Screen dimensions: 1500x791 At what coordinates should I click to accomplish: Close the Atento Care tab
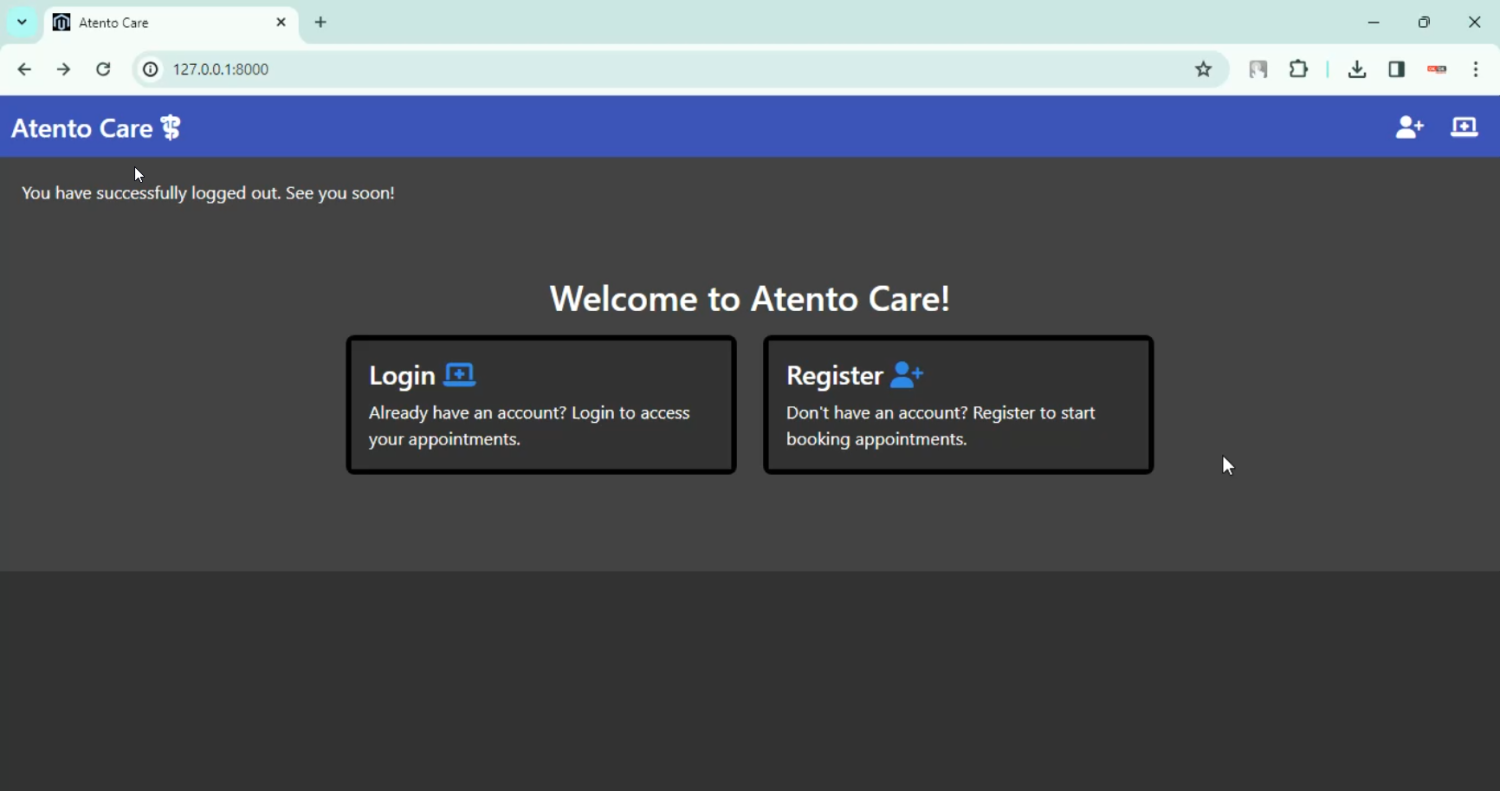pyautogui.click(x=281, y=22)
